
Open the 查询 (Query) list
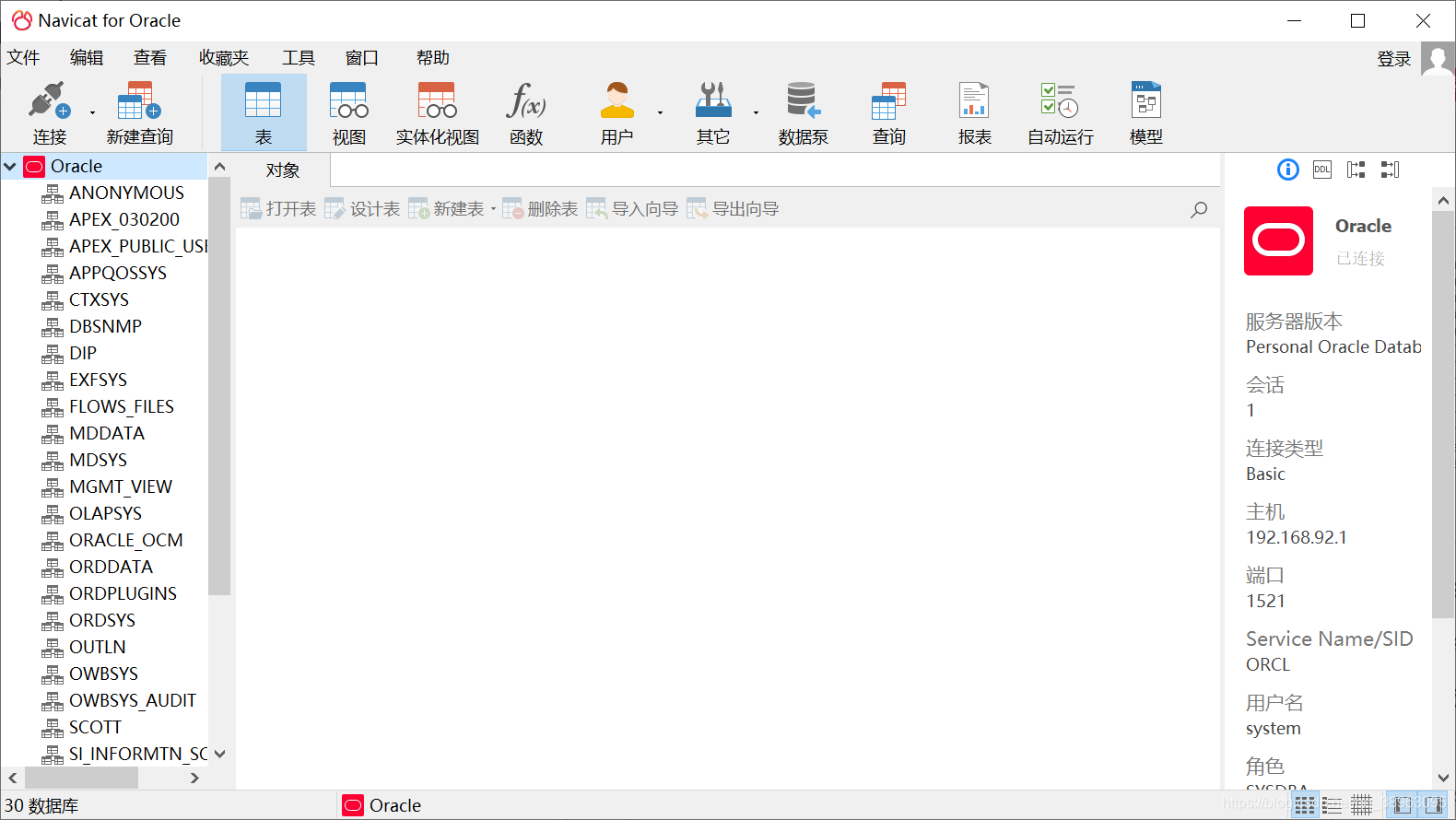click(889, 112)
